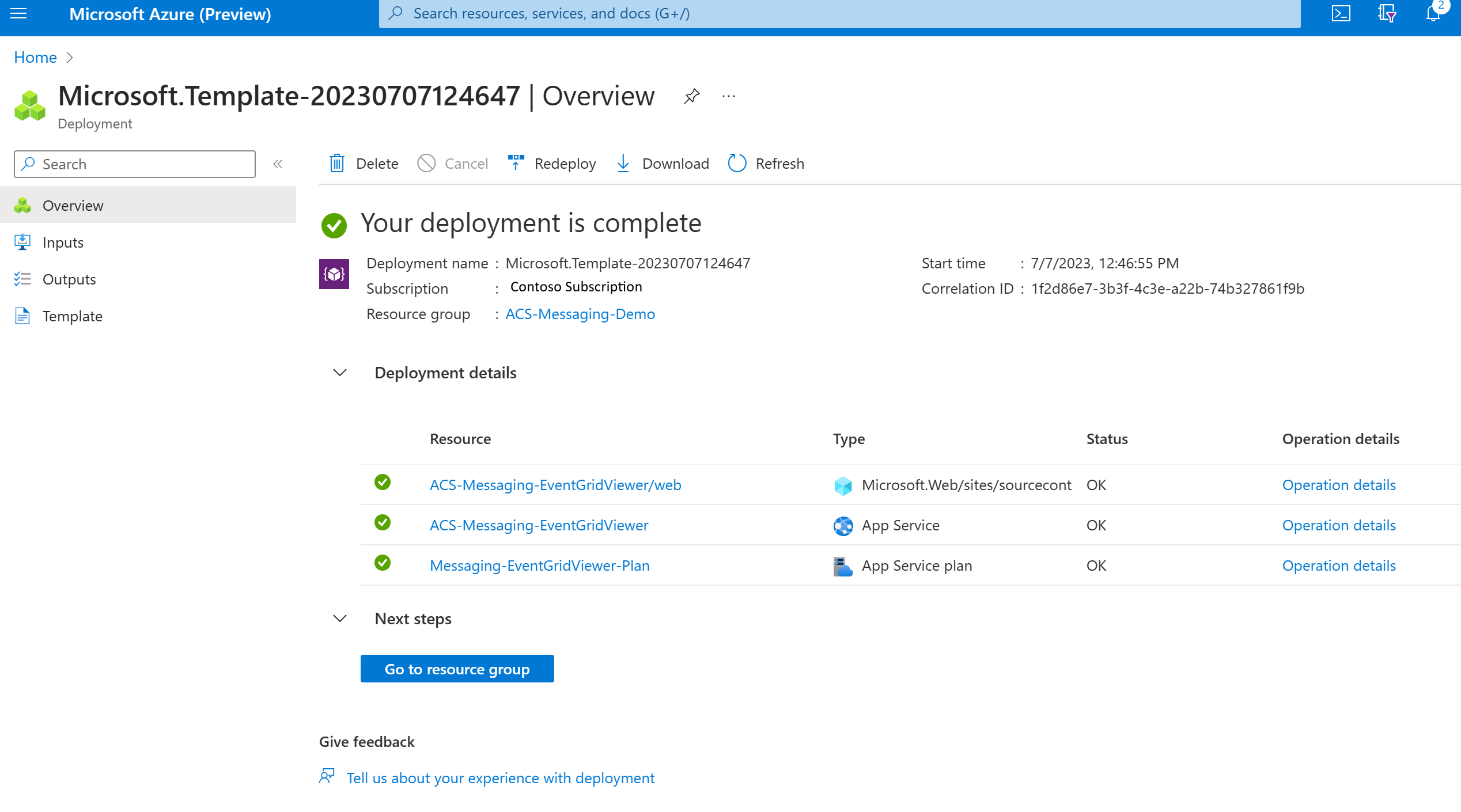Image resolution: width=1461 pixels, height=812 pixels.
Task: Open ACS-Messaging-Demo resource group link
Action: pos(580,314)
